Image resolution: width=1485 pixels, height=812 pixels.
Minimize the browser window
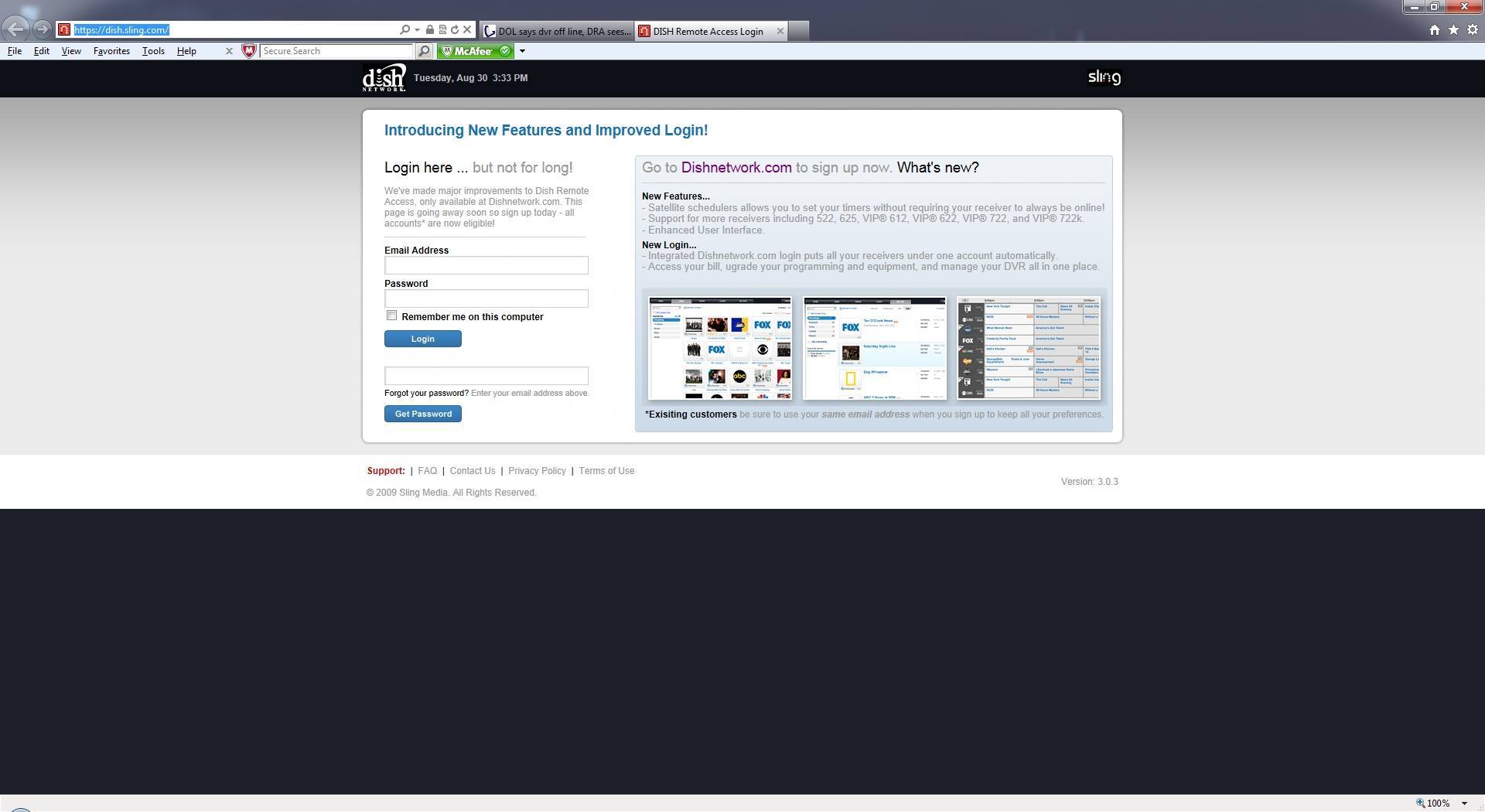tap(1415, 7)
